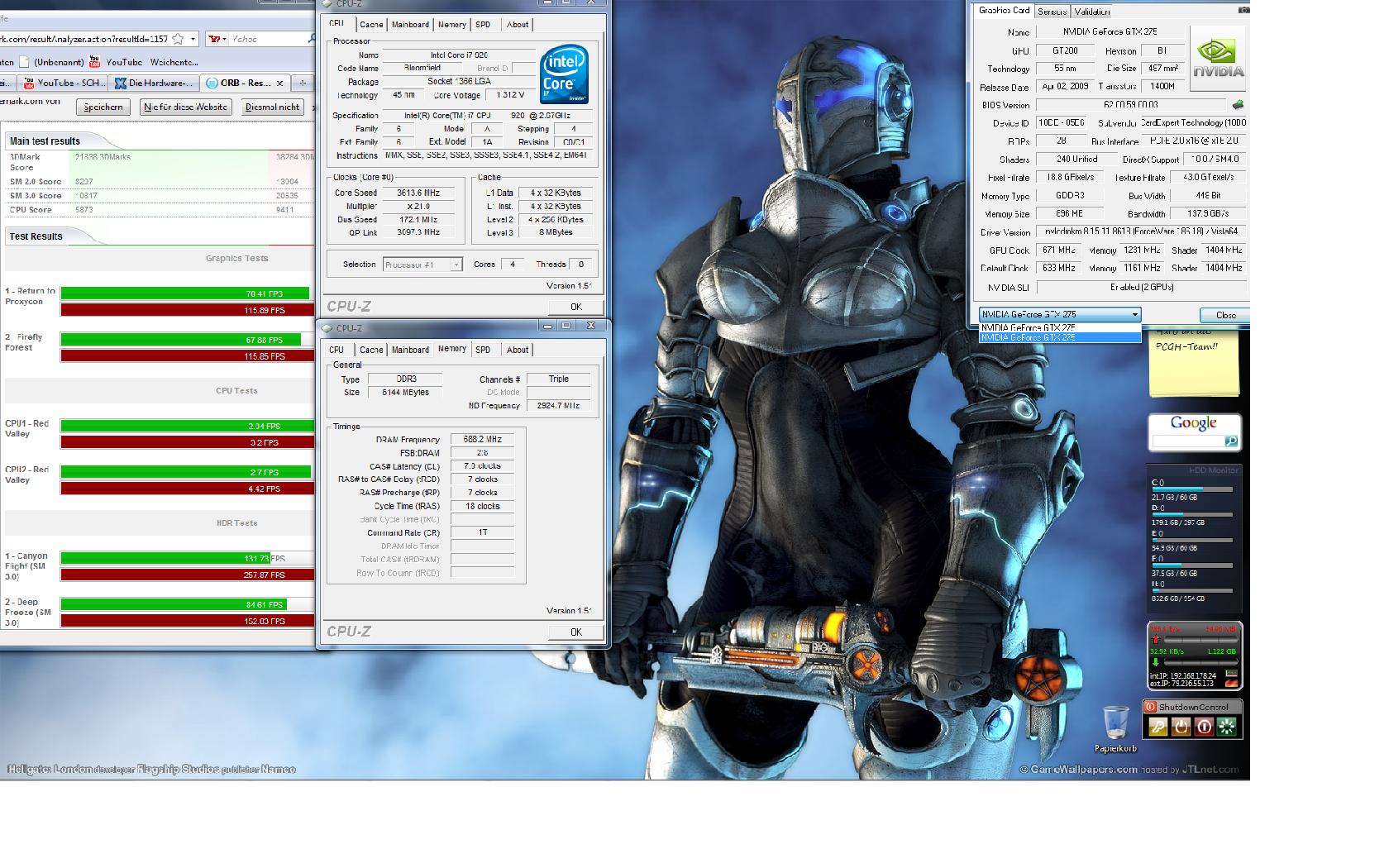This screenshot has height=868, width=1389.
Task: Click the green download arrow in network gadget
Action: click(x=1156, y=662)
